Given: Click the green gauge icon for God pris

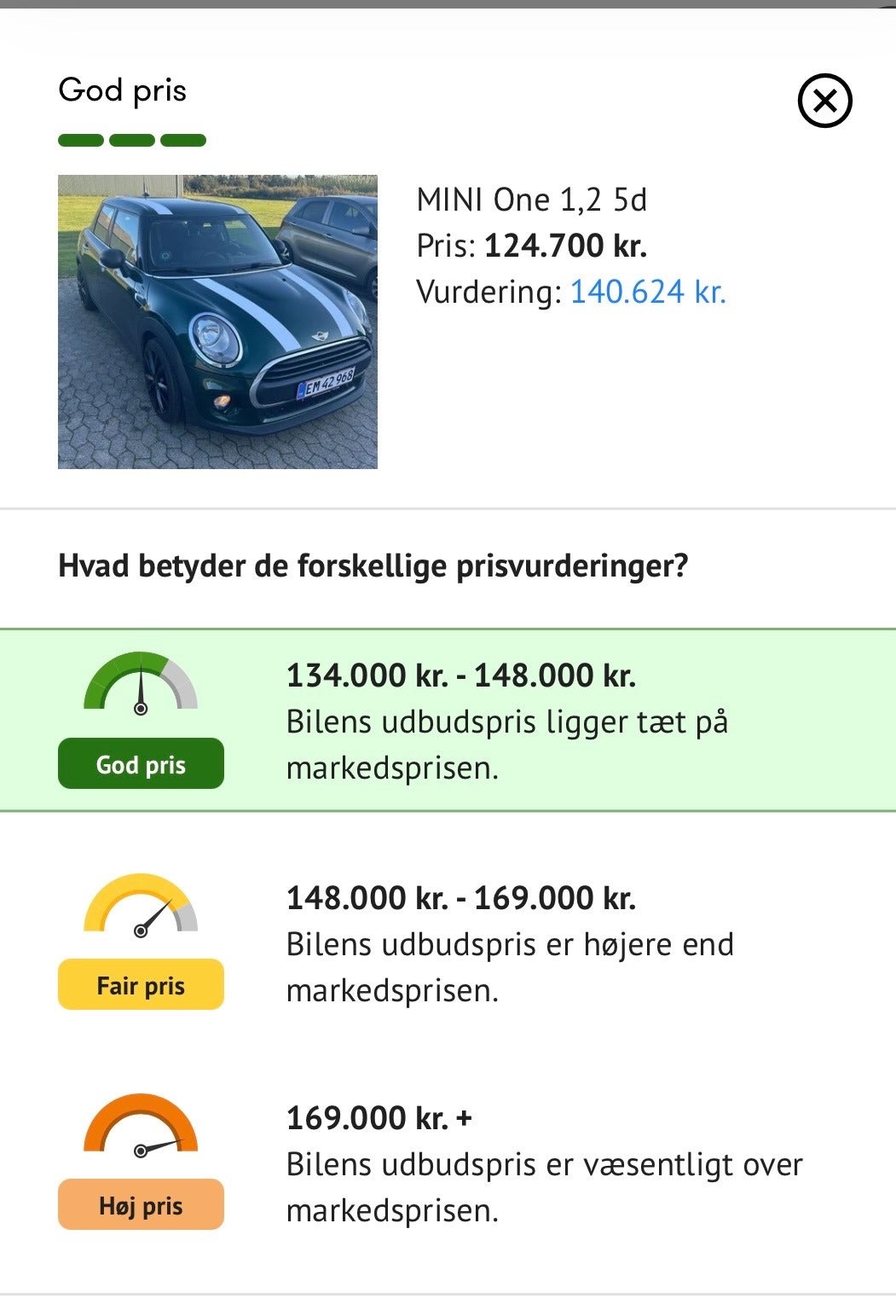Looking at the screenshot, I should (141, 684).
